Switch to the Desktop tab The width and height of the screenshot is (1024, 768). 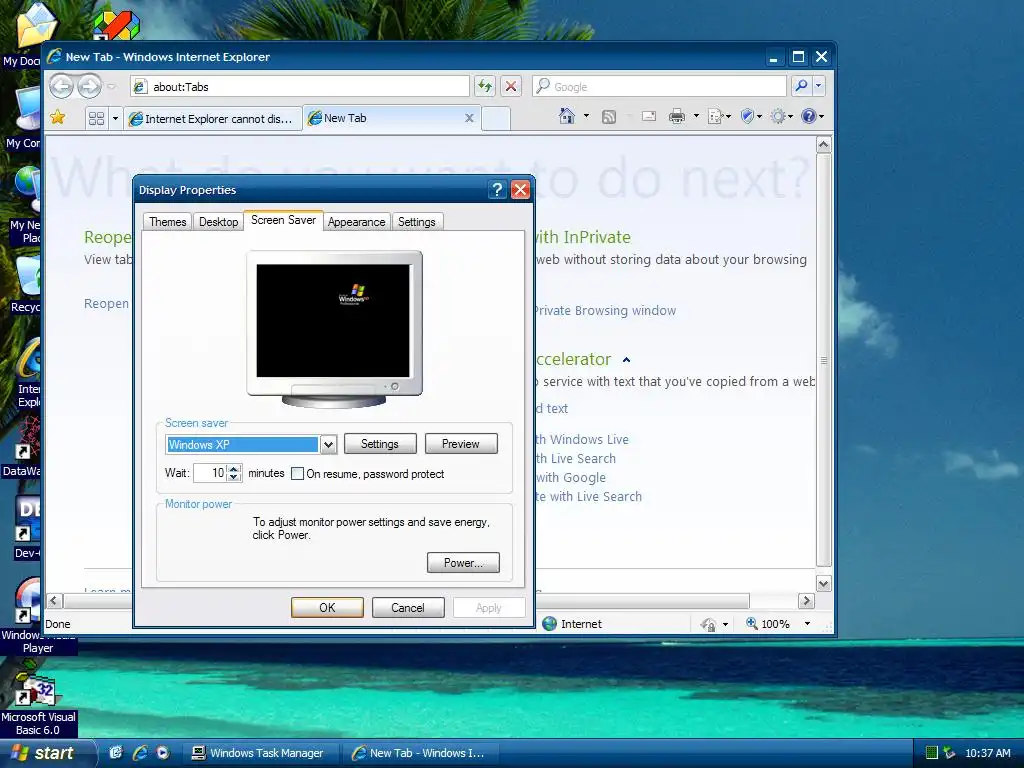[x=218, y=221]
